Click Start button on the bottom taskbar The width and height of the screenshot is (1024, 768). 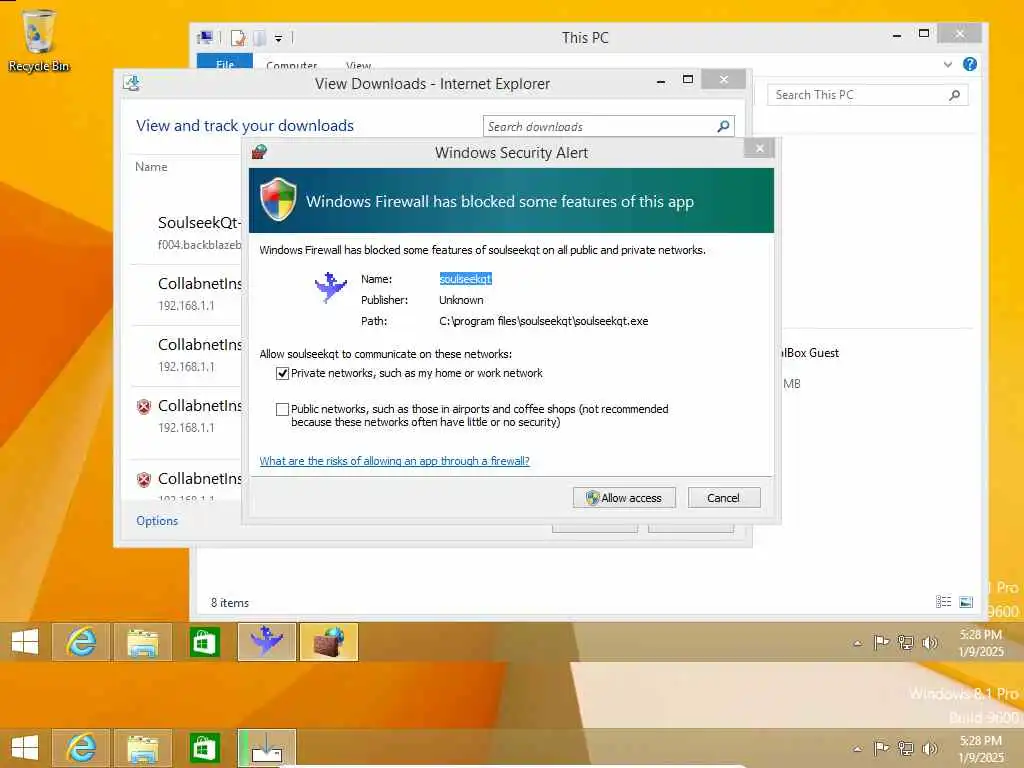coord(25,748)
